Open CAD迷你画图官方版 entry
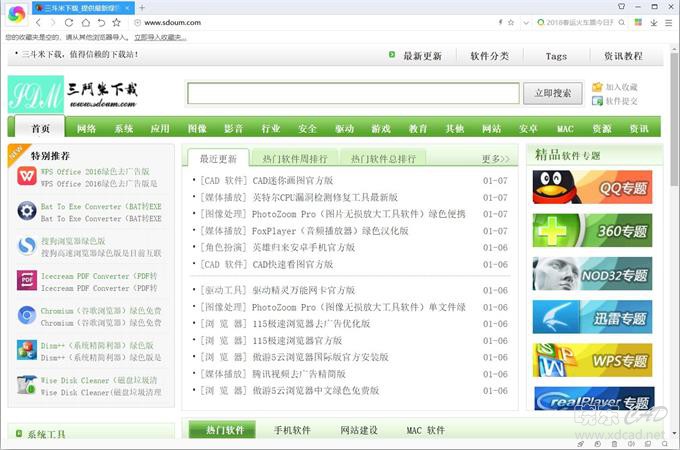680x450 pixels. 293,180
